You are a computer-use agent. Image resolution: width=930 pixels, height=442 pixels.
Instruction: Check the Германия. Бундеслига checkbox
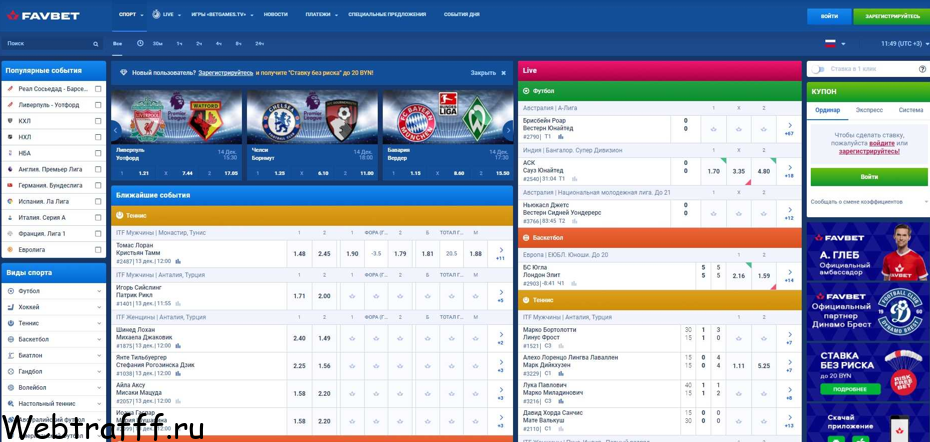coord(98,185)
